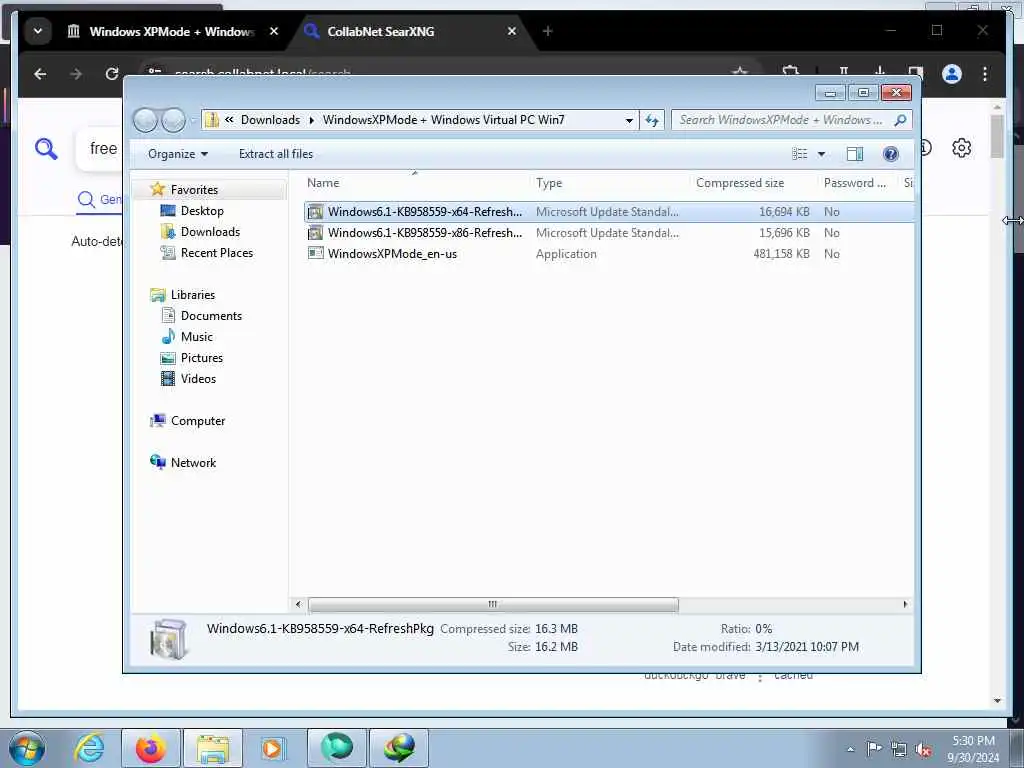
Task: Switch to the Windows XPMode browser tab
Action: (163, 31)
